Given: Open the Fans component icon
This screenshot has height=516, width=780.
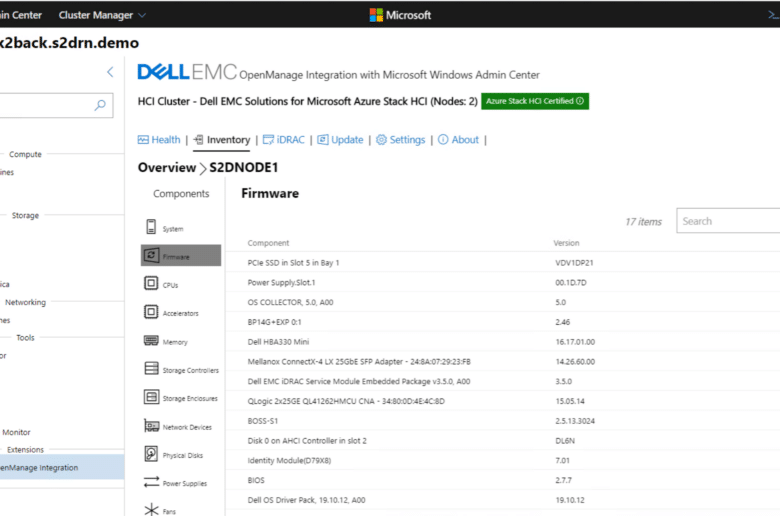Looking at the screenshot, I should (x=151, y=510).
